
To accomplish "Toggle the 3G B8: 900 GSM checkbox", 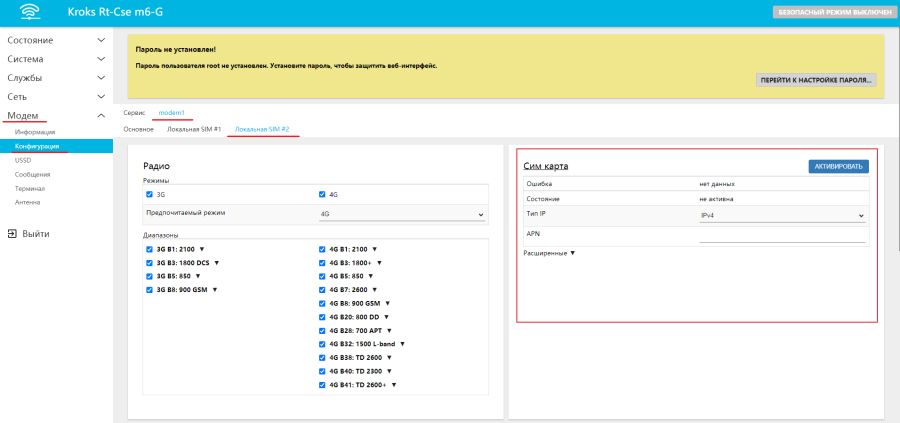I will pos(150,289).
